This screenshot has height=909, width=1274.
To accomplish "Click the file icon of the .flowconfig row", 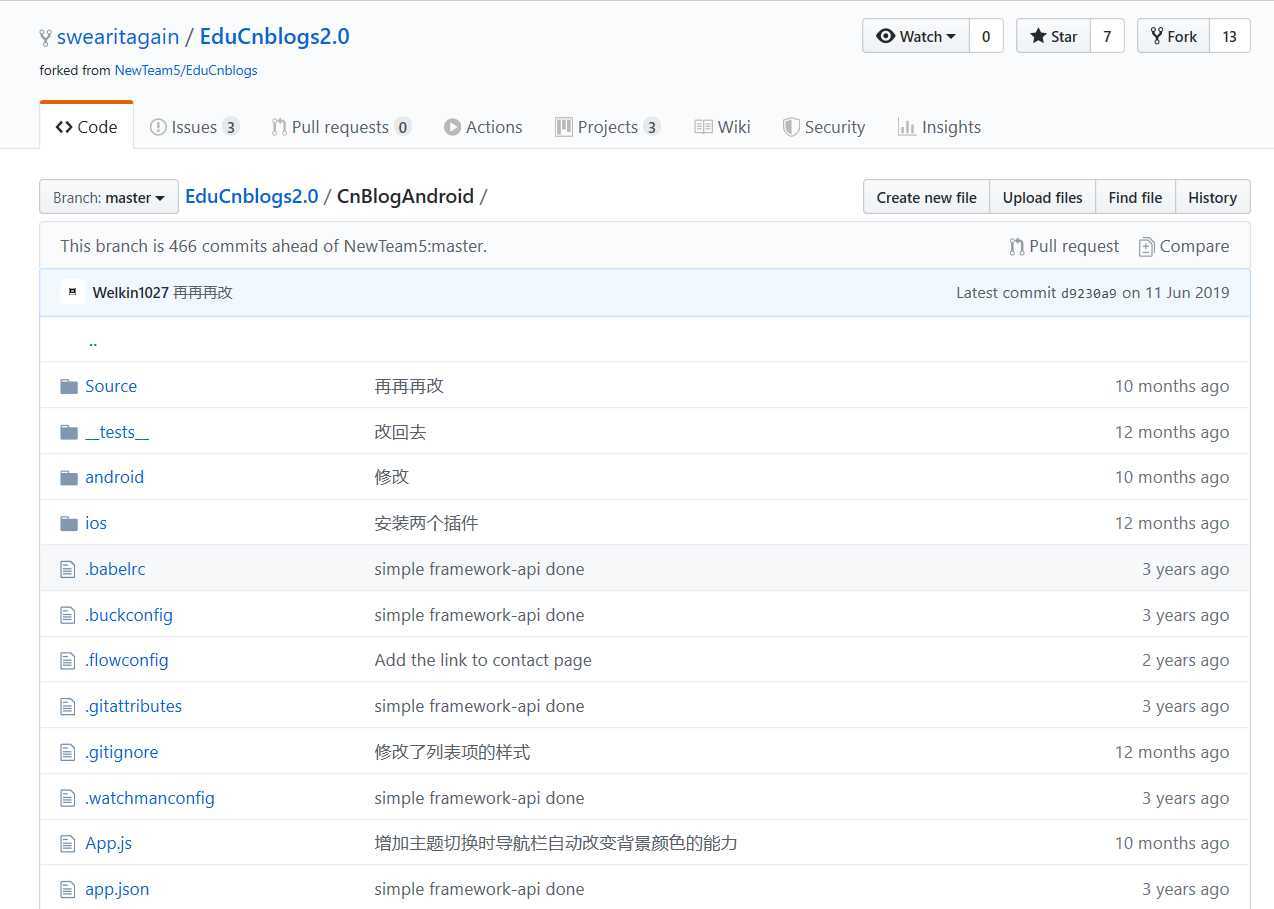I will (68, 660).
